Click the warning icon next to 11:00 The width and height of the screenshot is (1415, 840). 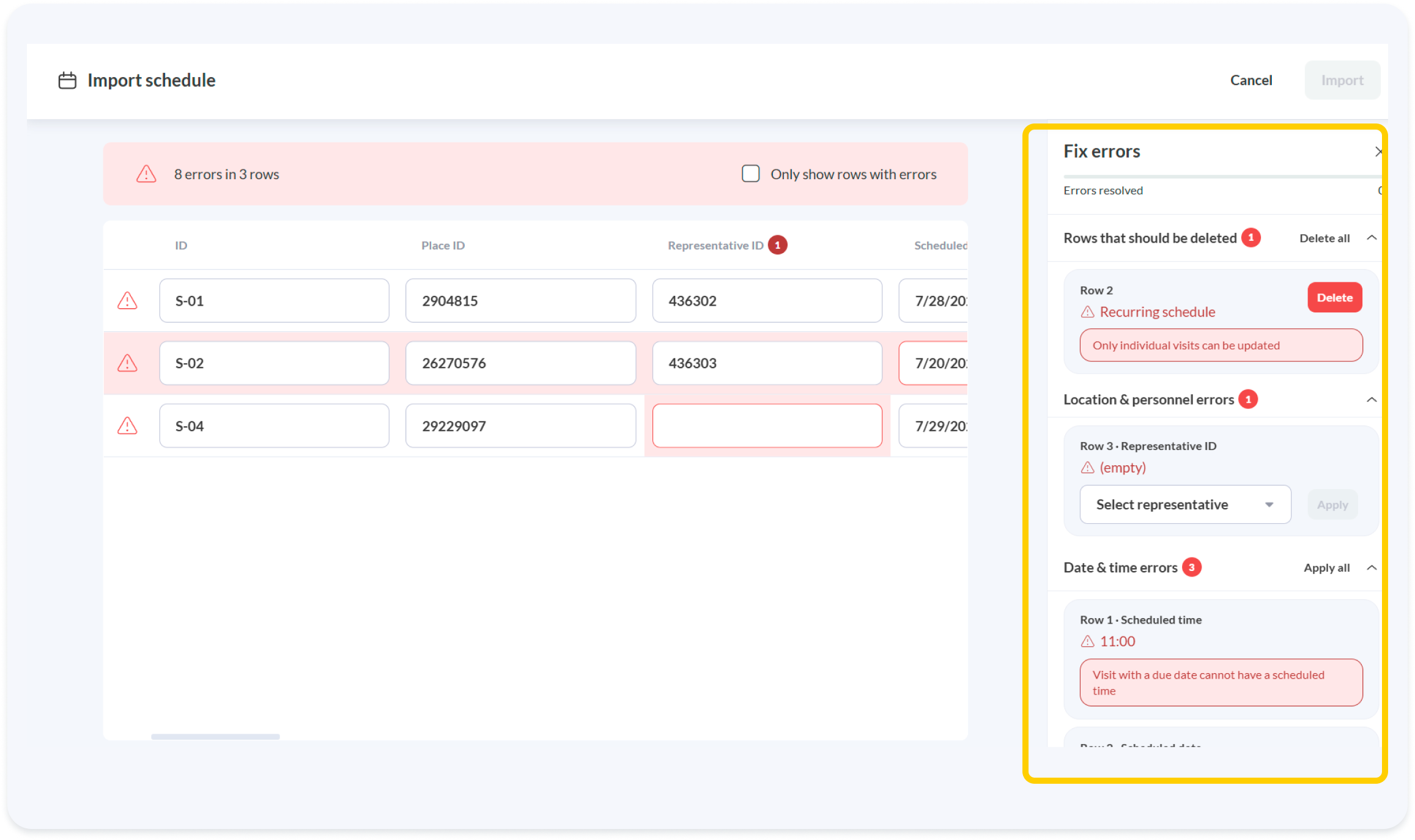pyautogui.click(x=1087, y=641)
